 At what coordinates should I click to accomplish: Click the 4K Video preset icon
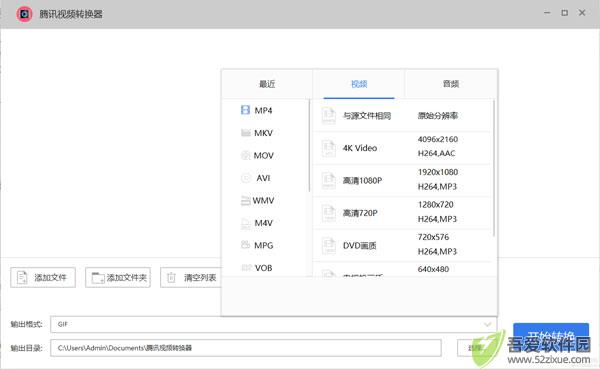(329, 148)
